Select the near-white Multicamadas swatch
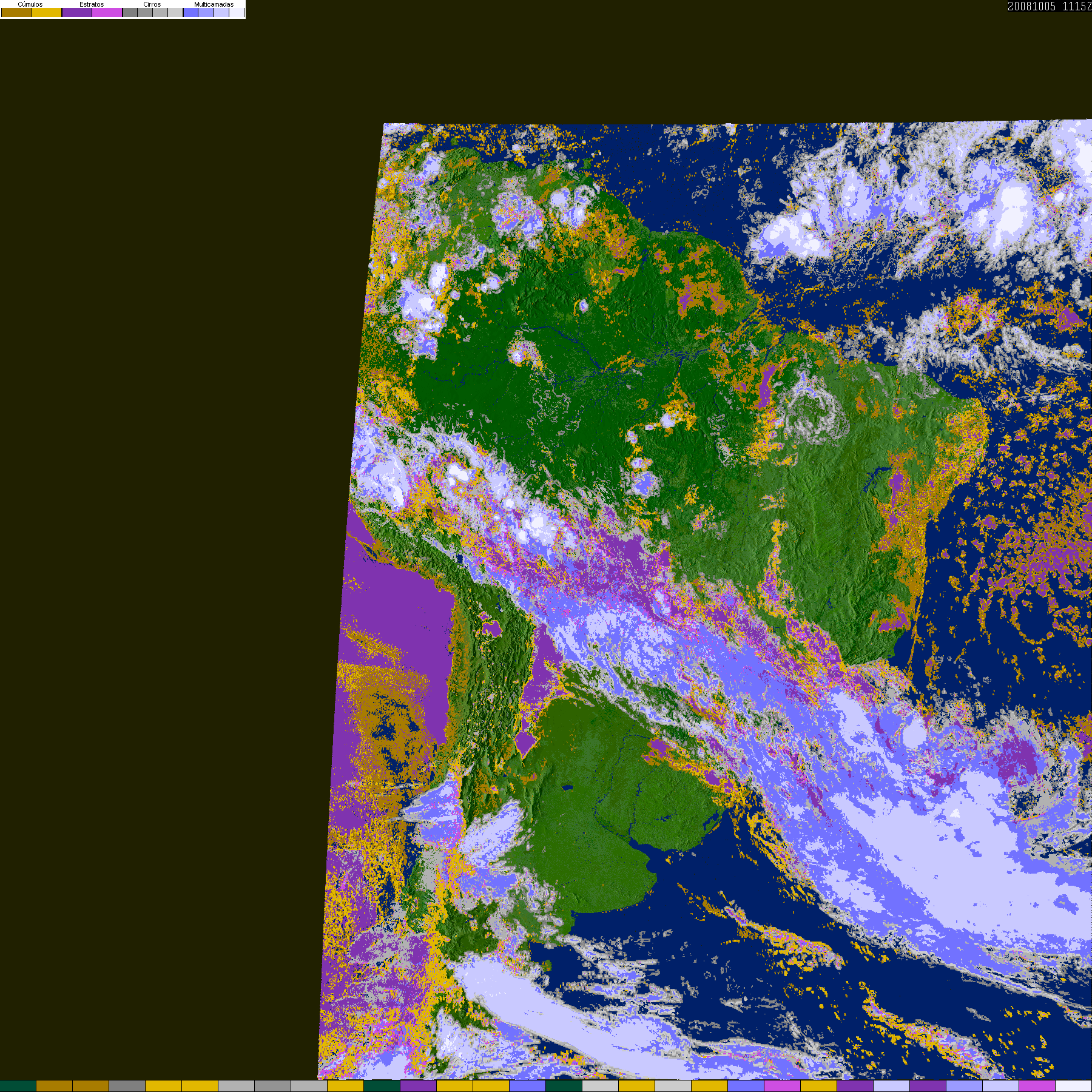This screenshot has height=1092, width=1092. point(237,13)
